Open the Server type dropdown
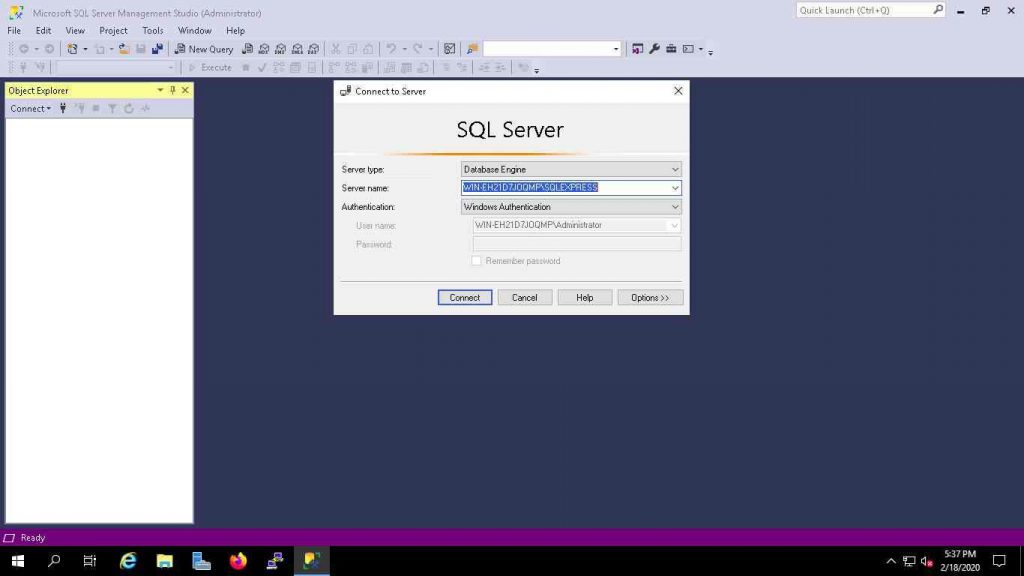1024x576 pixels. 674,169
